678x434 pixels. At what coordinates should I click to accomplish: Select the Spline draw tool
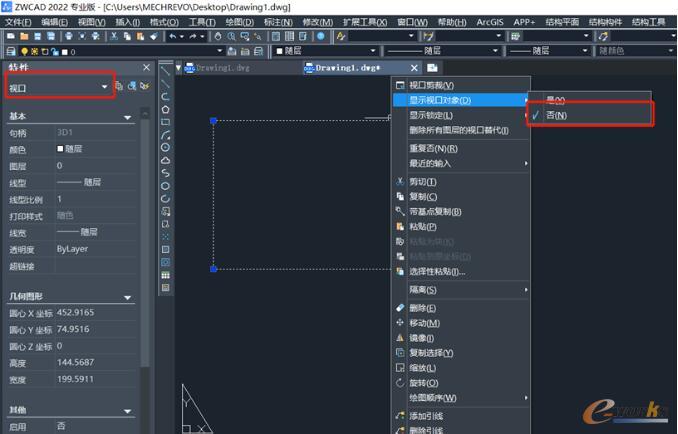[165, 173]
